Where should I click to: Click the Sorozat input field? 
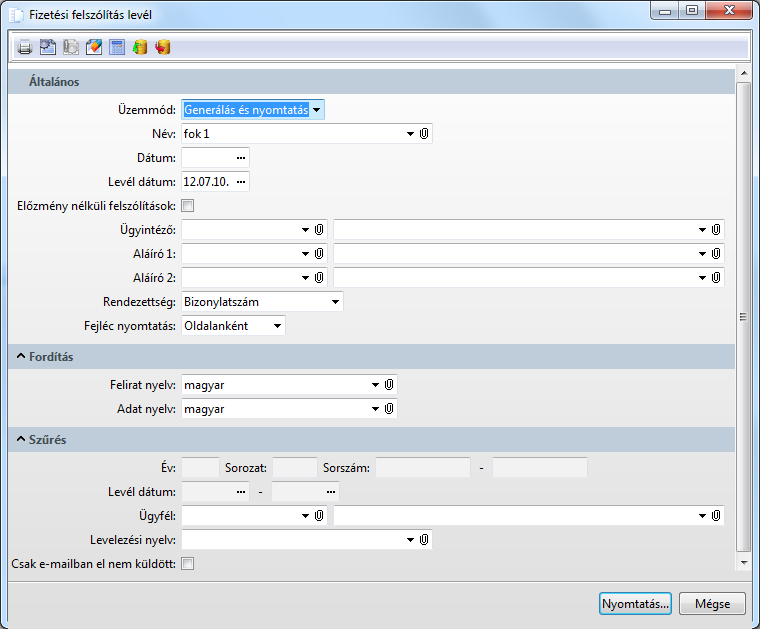click(295, 468)
